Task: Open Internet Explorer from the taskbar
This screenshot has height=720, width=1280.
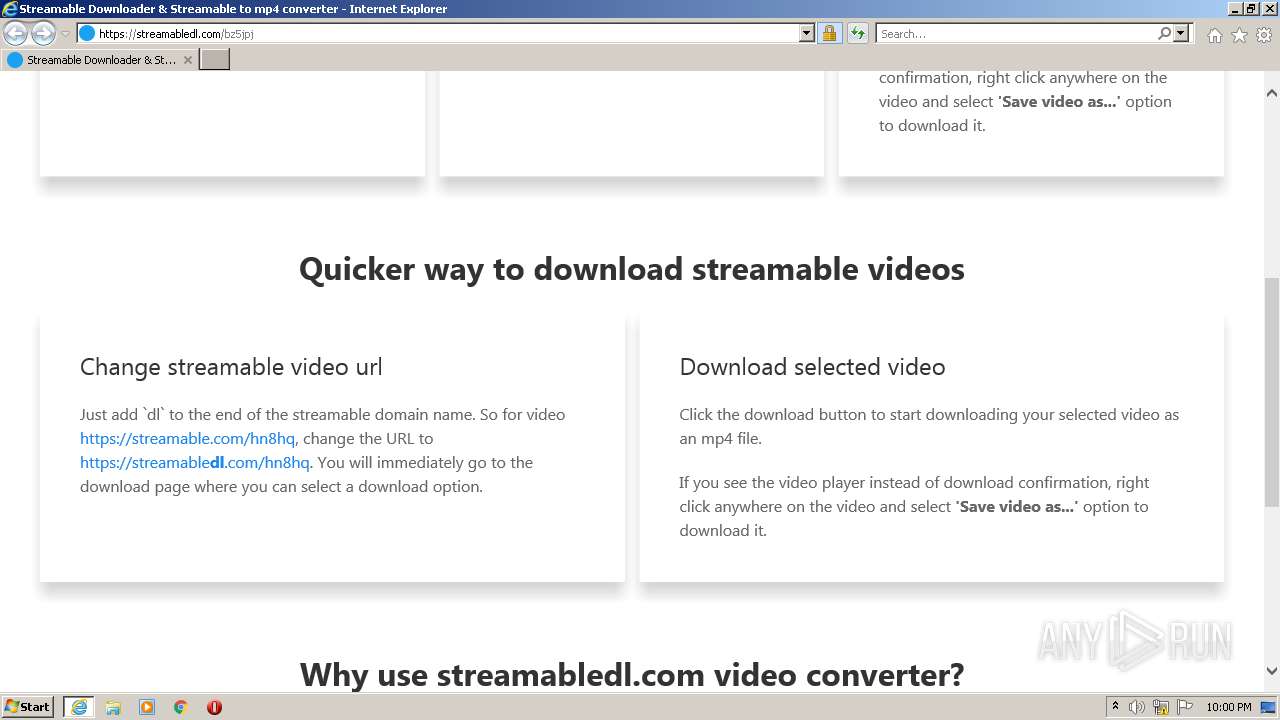Action: [79, 707]
